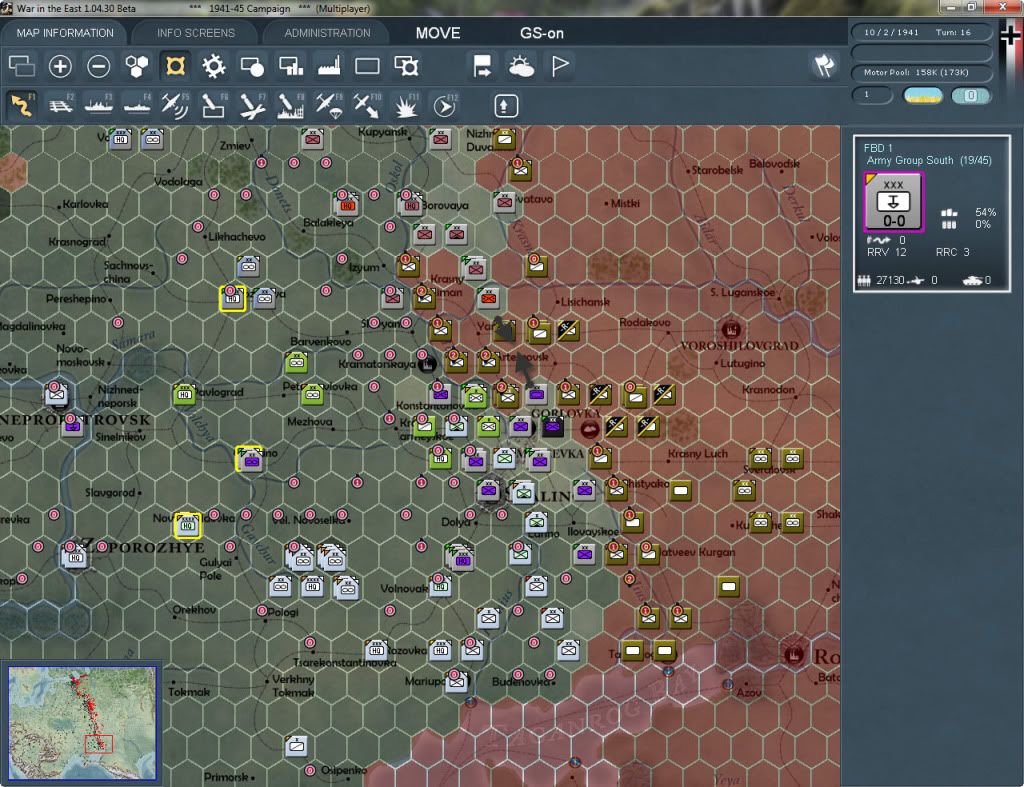Click the 54% readiness value
The image size is (1024, 787).
tap(985, 212)
